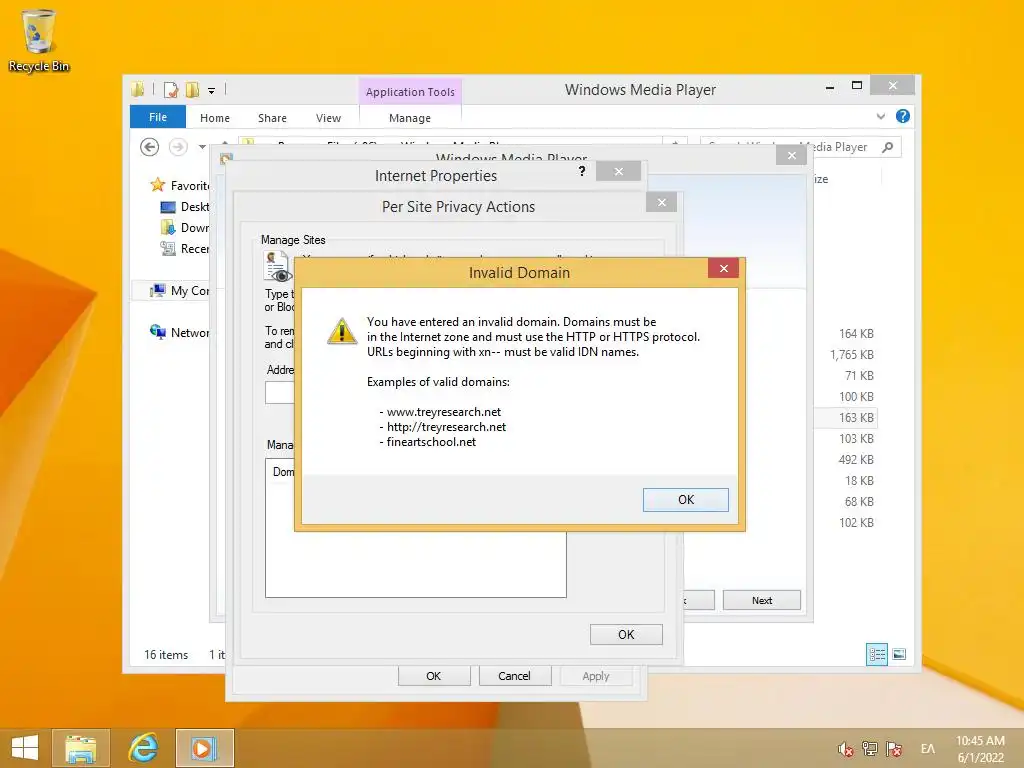This screenshot has height=768, width=1024.
Task: Close the Invalid Domain dialog
Action: coord(724,268)
